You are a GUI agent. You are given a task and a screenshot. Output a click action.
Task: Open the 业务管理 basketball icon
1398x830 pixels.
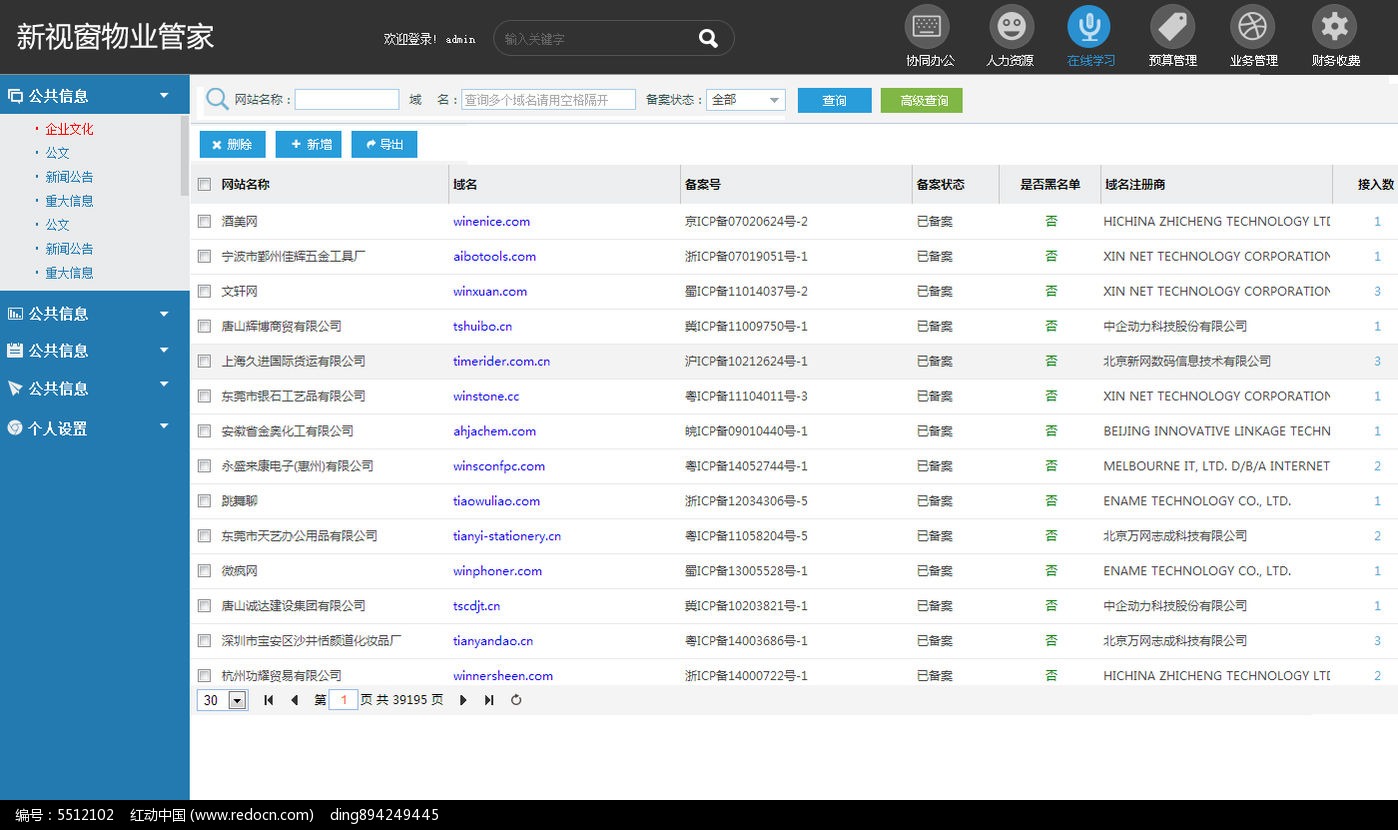click(x=1253, y=26)
